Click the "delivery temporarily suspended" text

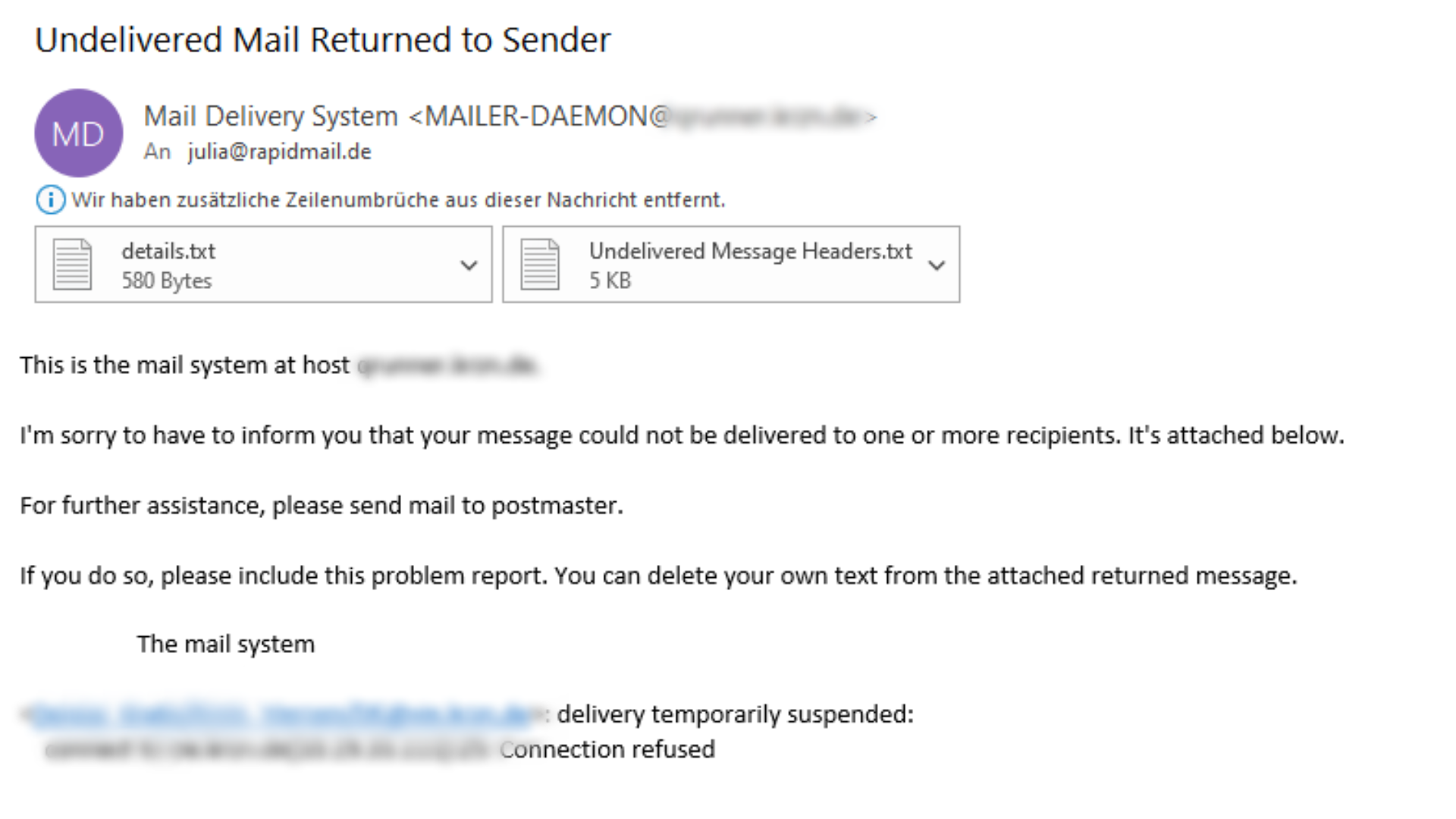[x=735, y=714]
